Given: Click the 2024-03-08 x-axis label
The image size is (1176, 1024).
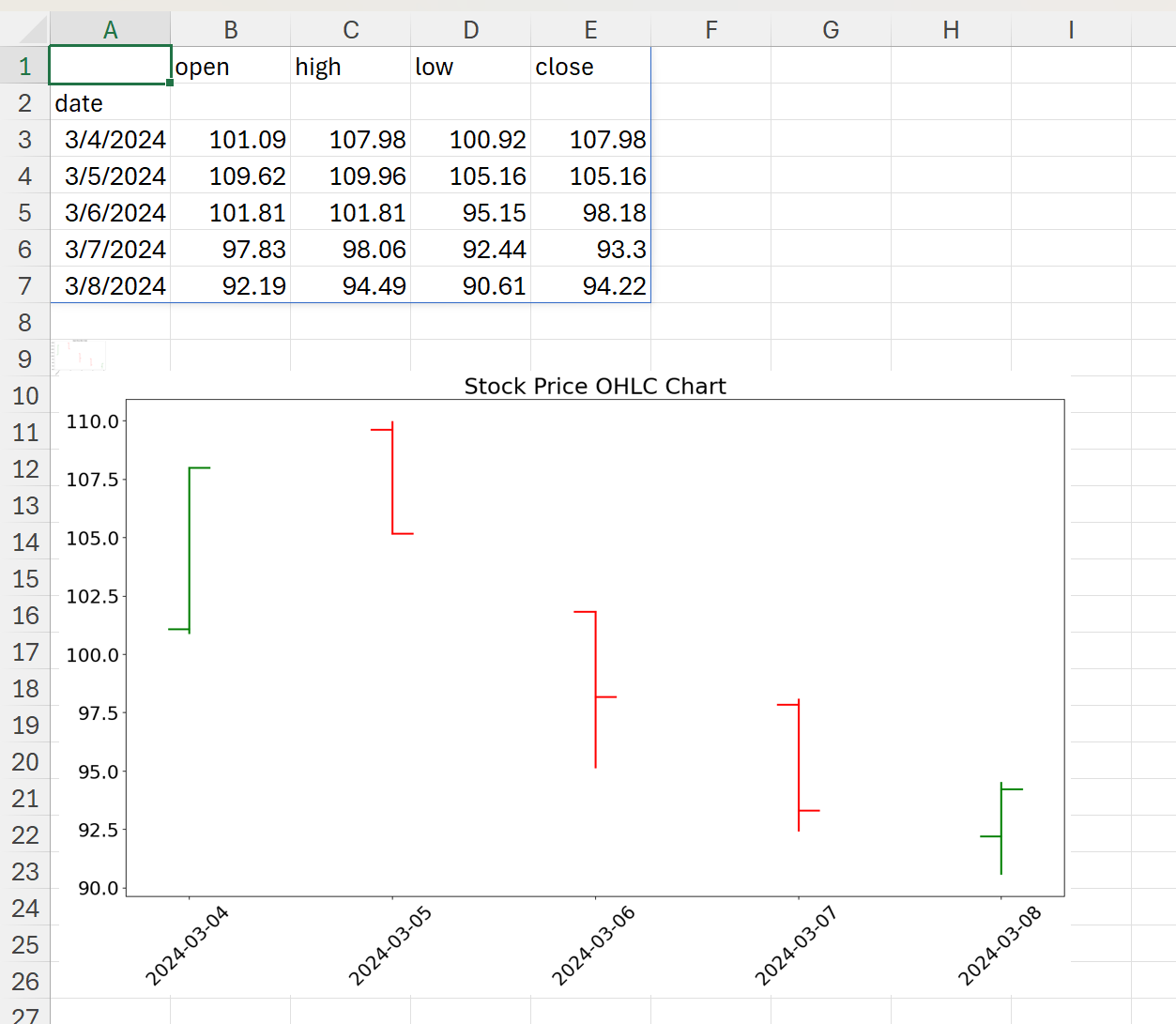Looking at the screenshot, I should pyautogui.click(x=1000, y=946).
